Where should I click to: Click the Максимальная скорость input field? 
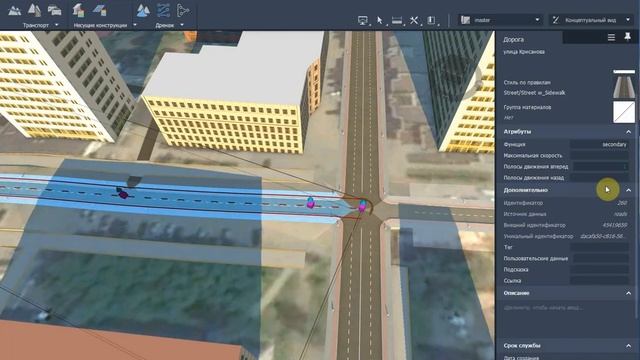(x=599, y=156)
